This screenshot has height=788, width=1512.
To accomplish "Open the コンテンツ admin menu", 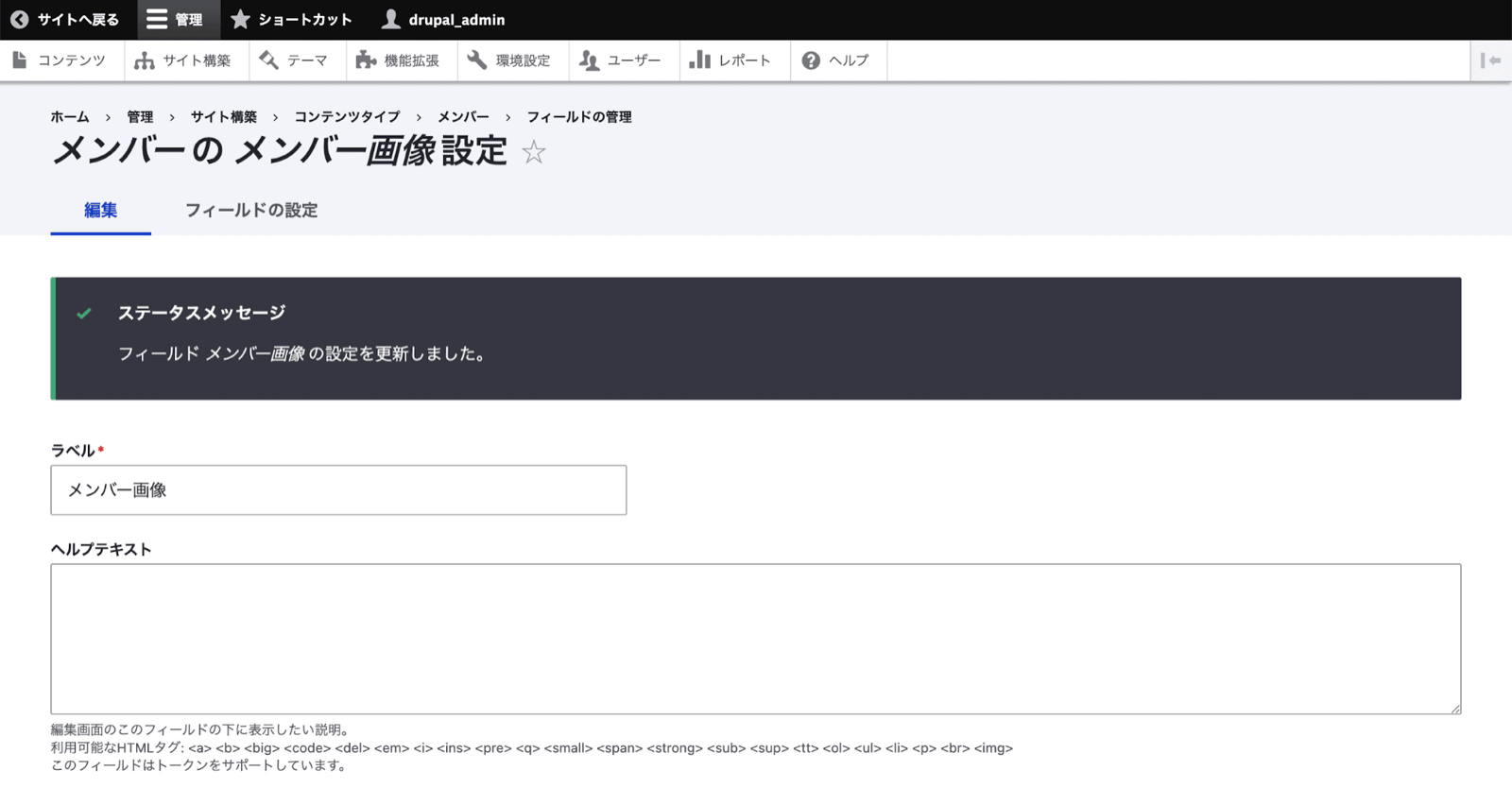I will click(x=61, y=60).
